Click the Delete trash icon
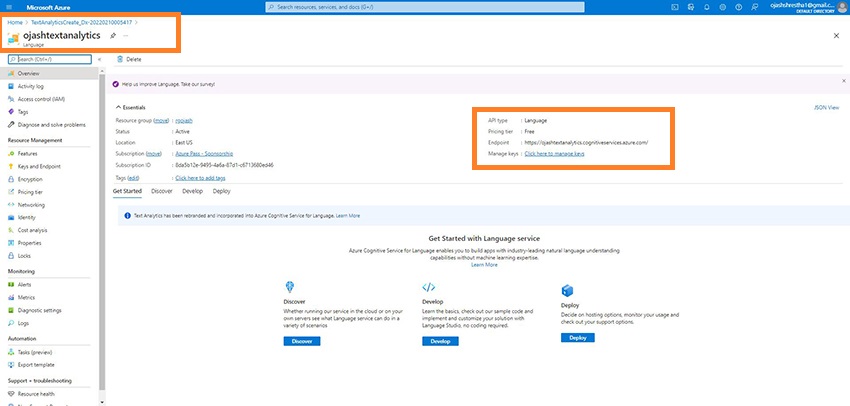The image size is (850, 406). [120, 59]
